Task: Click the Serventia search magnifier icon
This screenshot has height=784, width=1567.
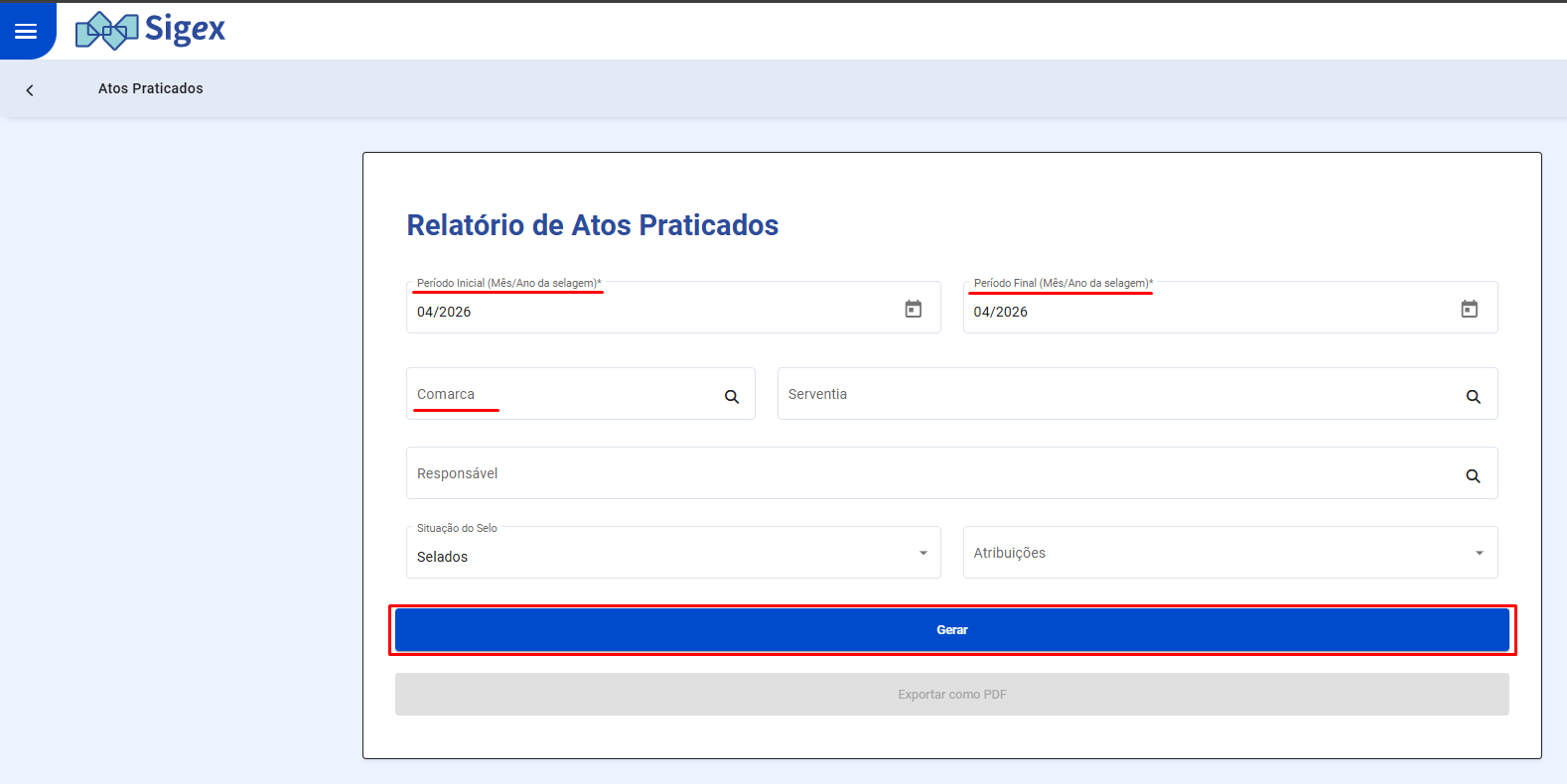Action: click(1473, 397)
